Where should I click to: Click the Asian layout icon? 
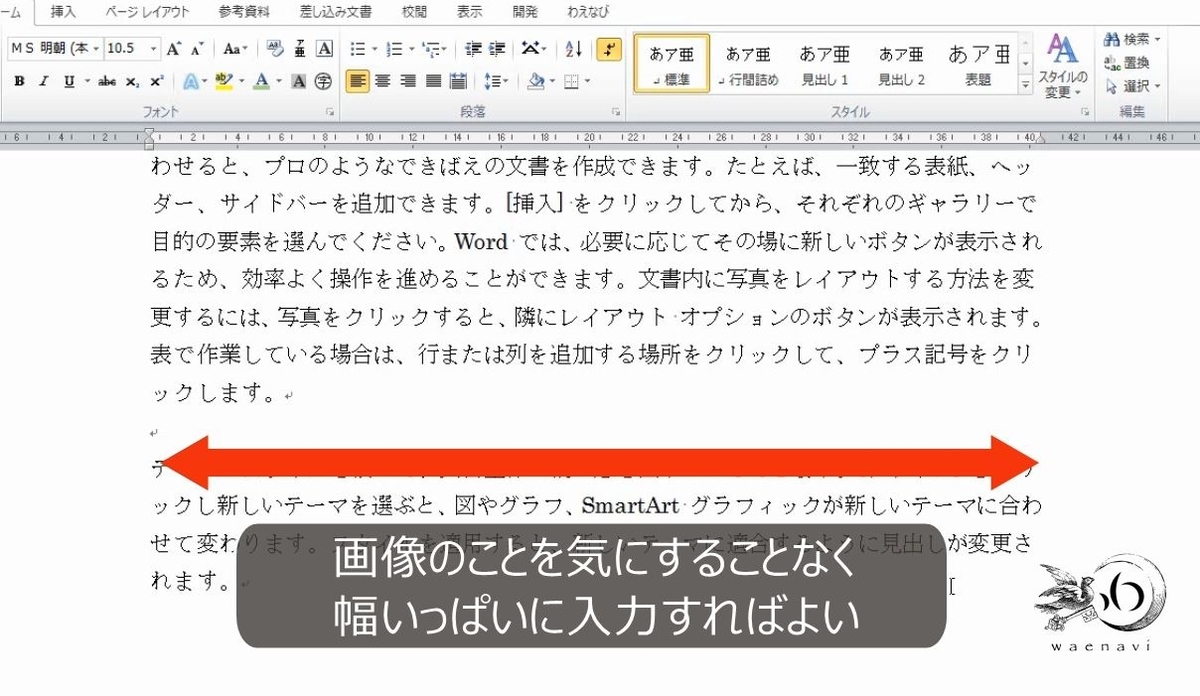[531, 48]
